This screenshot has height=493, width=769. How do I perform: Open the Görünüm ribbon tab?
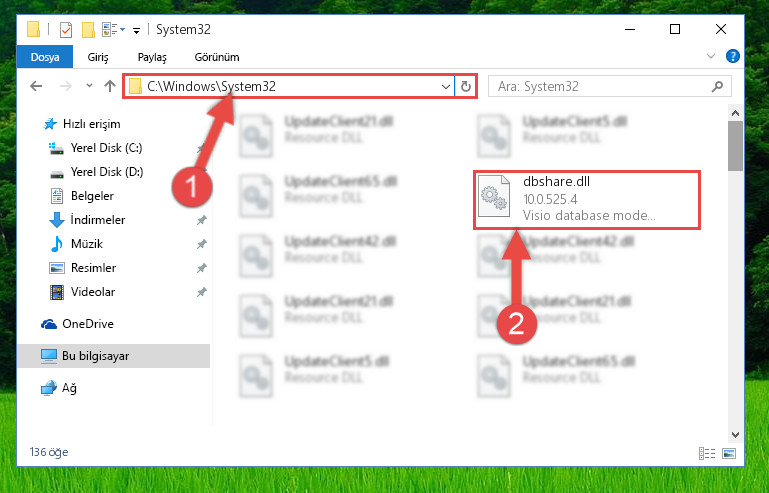(217, 57)
